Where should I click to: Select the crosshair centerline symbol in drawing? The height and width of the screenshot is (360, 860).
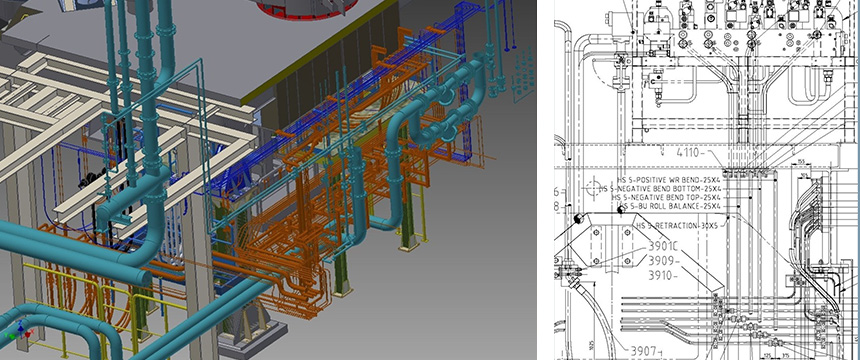coord(593,189)
